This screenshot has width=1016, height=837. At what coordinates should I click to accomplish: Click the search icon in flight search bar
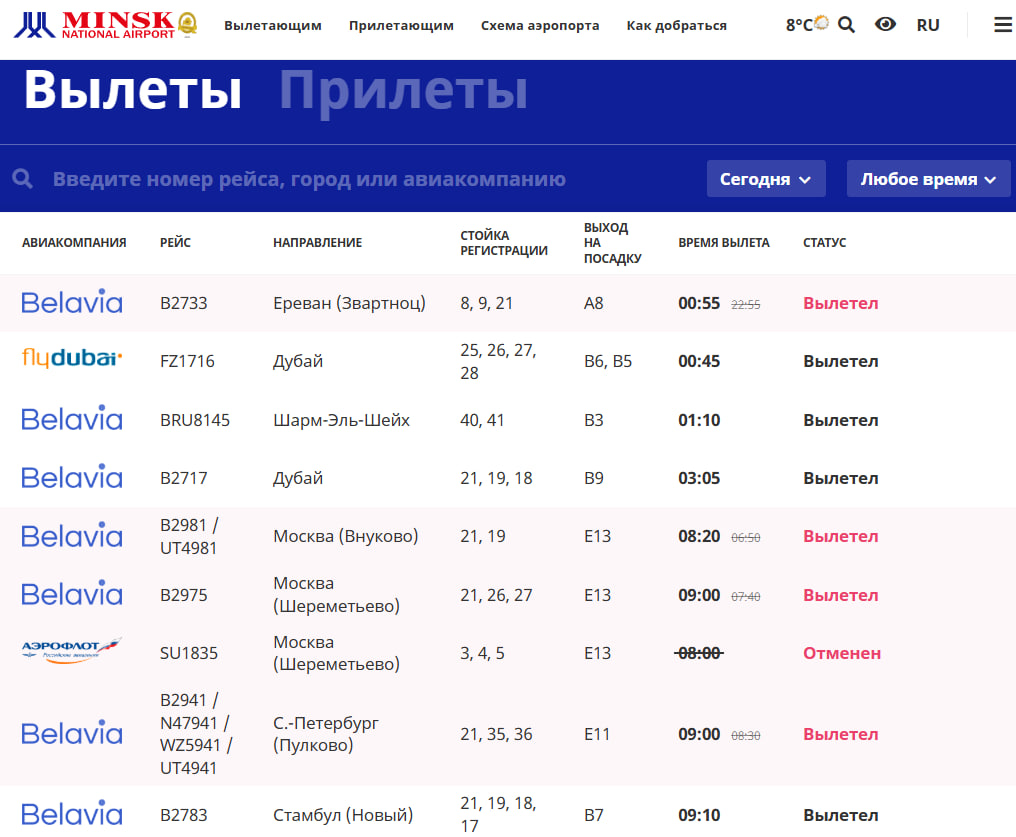(23, 179)
